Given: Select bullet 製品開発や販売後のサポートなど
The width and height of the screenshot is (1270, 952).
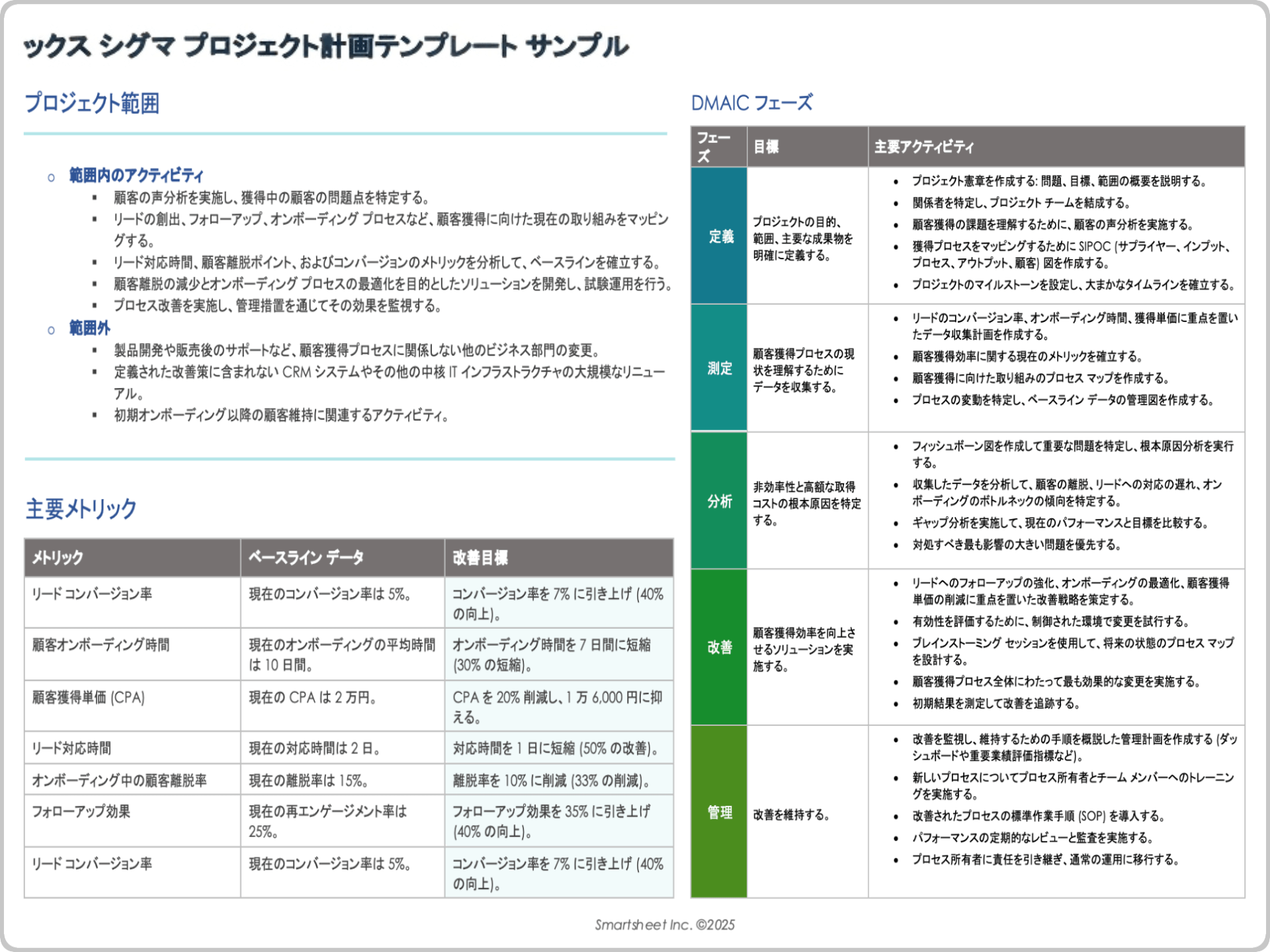Looking at the screenshot, I should [357, 350].
